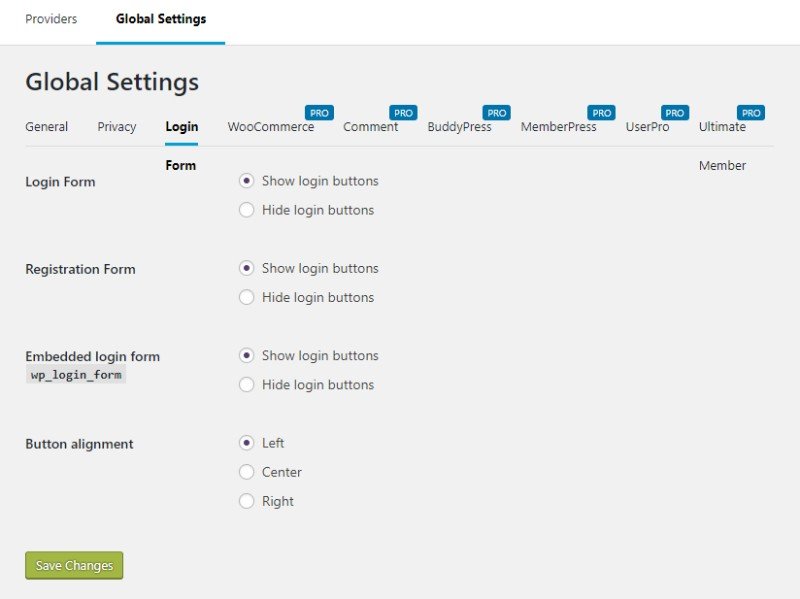Open the WooCommerce settings tab
Screen dimensions: 800x599
point(273,126)
